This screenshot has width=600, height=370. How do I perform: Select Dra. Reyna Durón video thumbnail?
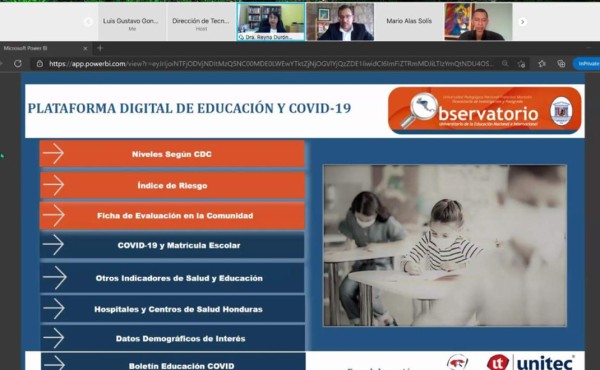(x=271, y=22)
